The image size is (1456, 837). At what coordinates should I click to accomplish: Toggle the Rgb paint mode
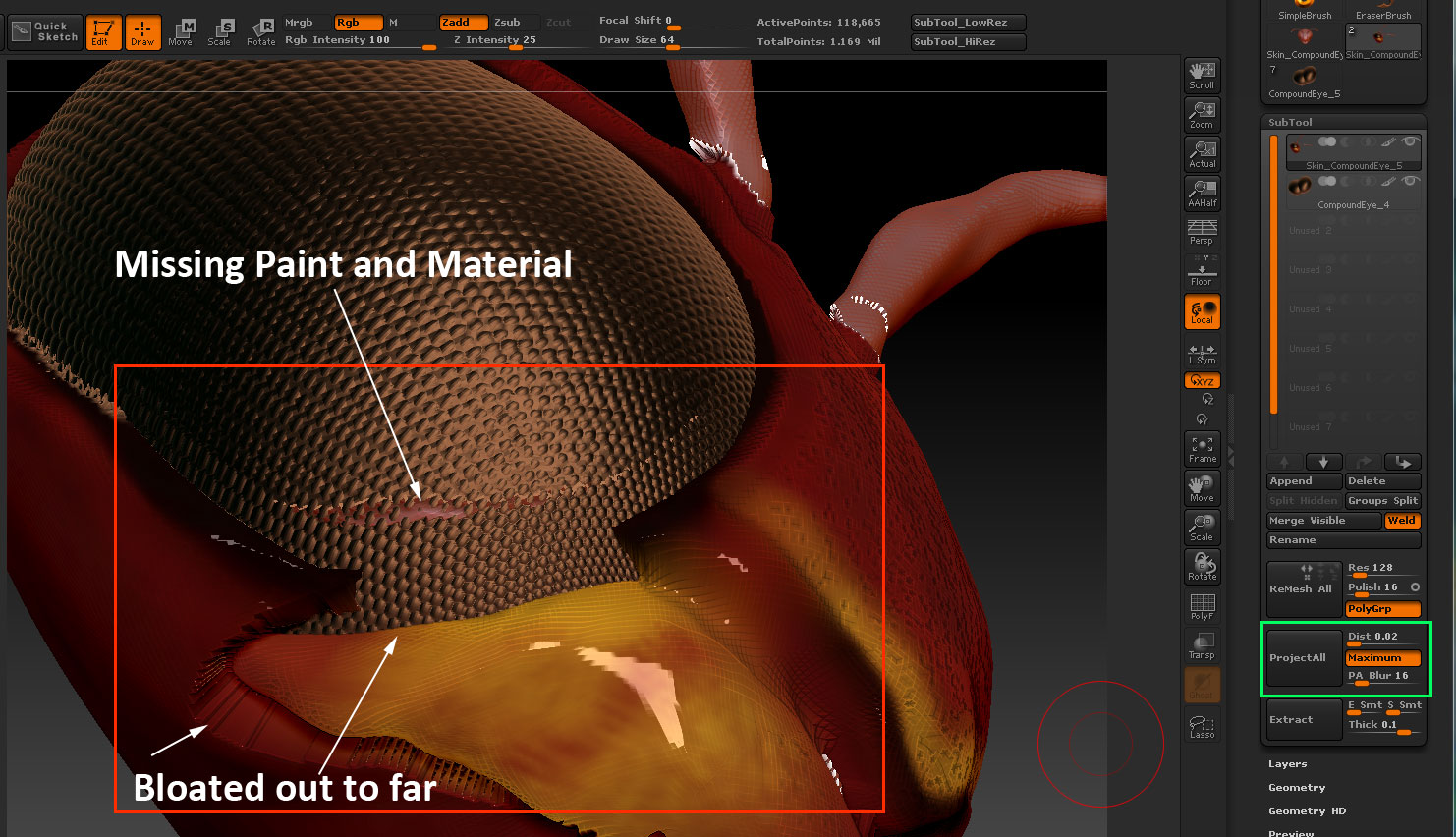358,23
